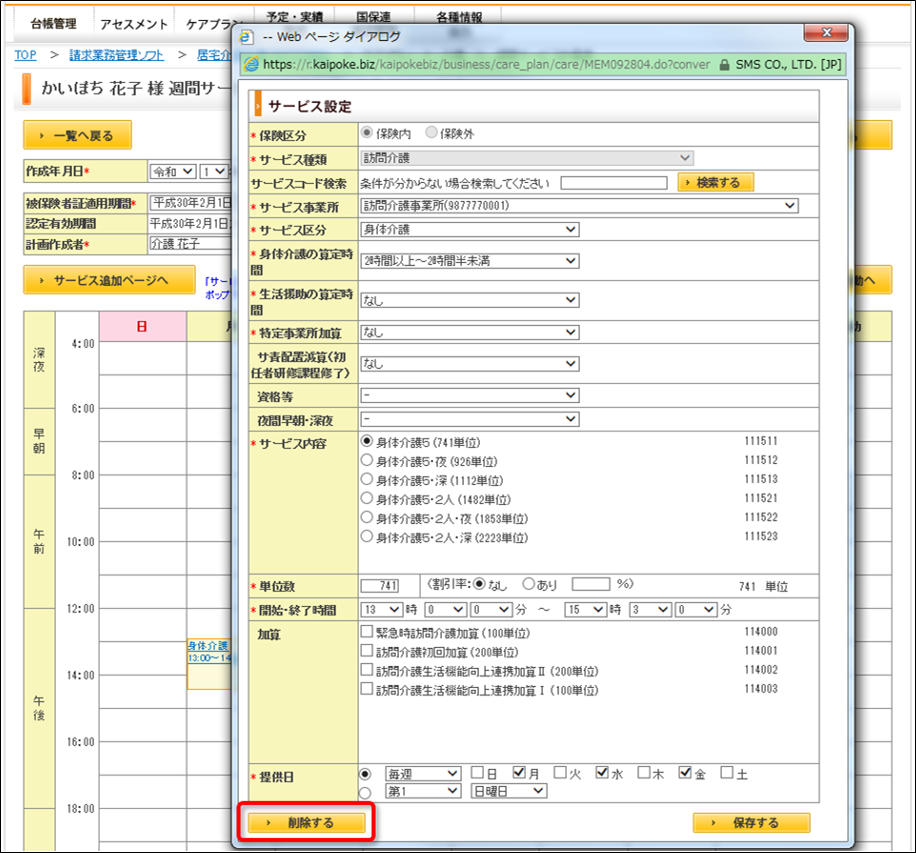
Task: Check 緊急時訪問介護加算 (100単位)
Action: pyautogui.click(x=367, y=632)
